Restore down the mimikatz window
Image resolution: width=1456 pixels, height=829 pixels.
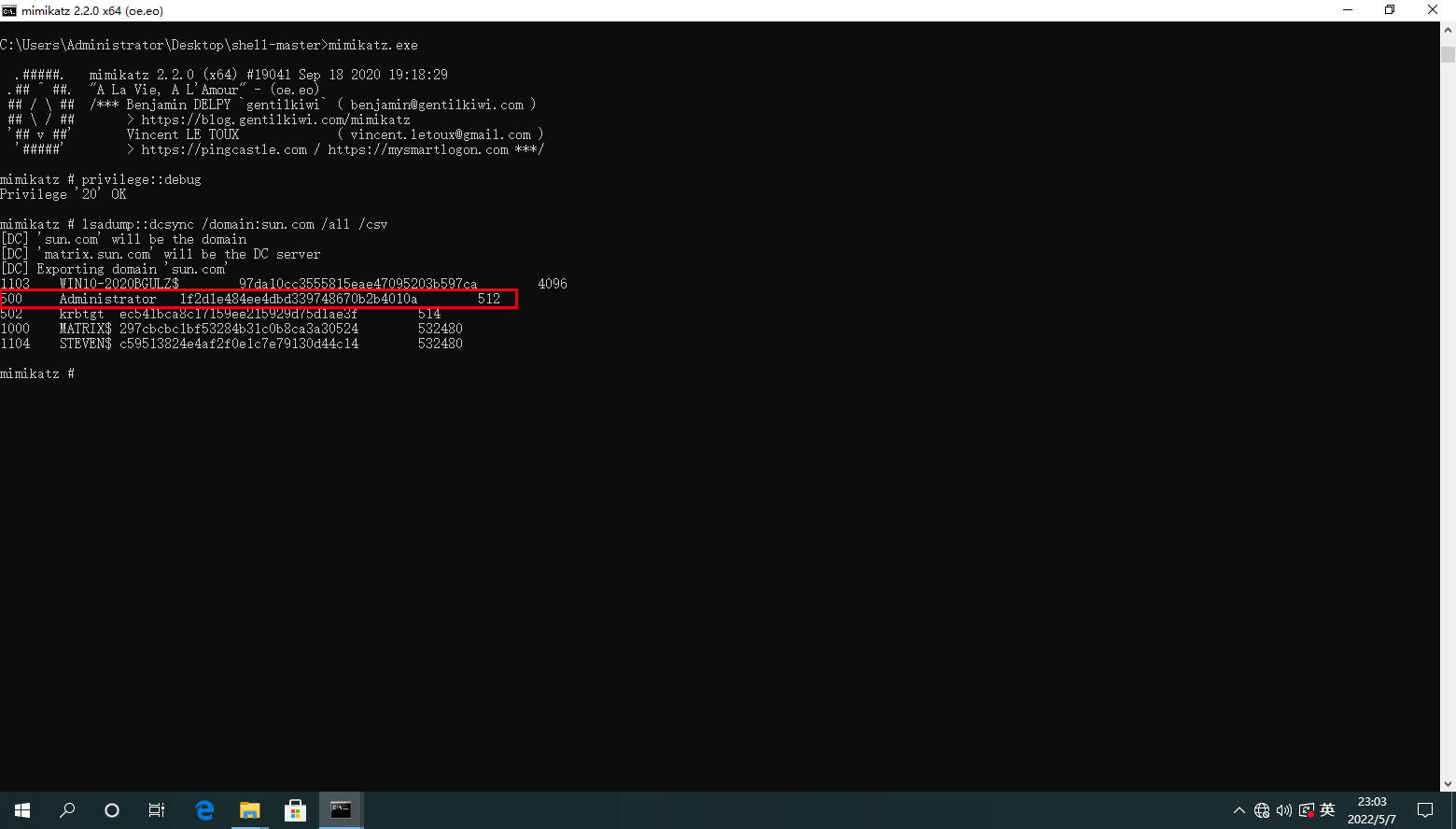click(1390, 10)
